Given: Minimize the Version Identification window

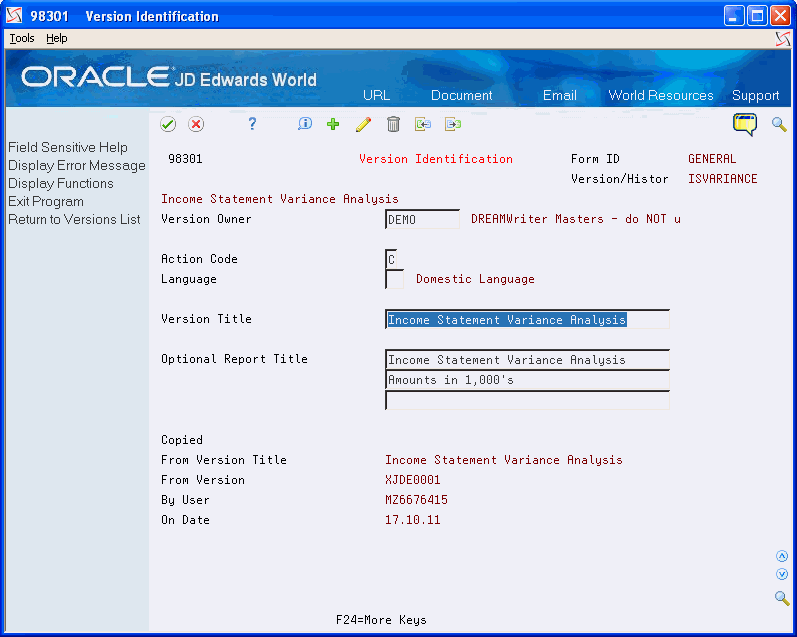Looking at the screenshot, I should pyautogui.click(x=733, y=16).
